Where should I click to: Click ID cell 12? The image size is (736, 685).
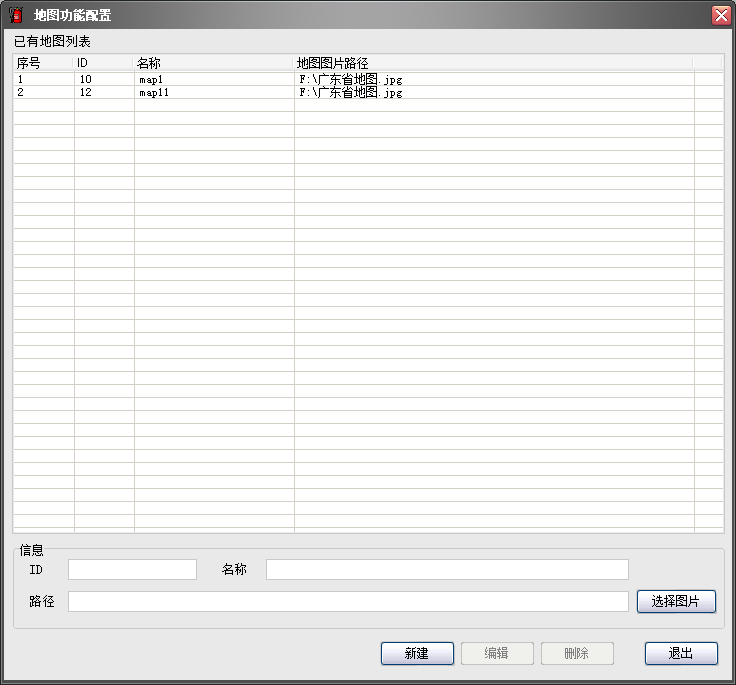[104, 92]
